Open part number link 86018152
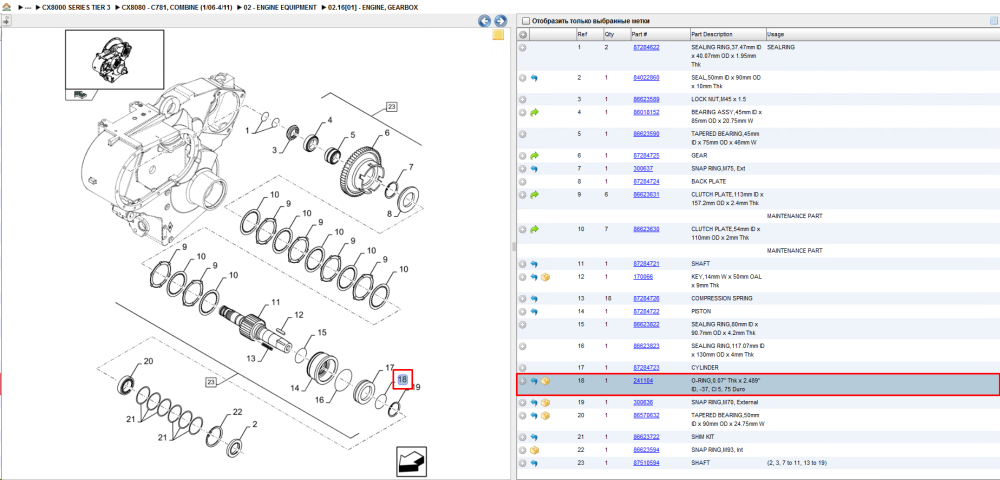 tap(646, 112)
